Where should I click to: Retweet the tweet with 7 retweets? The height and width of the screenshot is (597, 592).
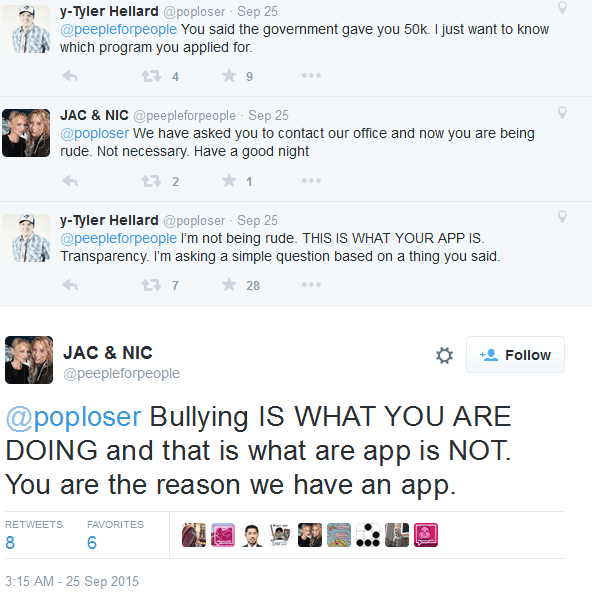point(152,285)
